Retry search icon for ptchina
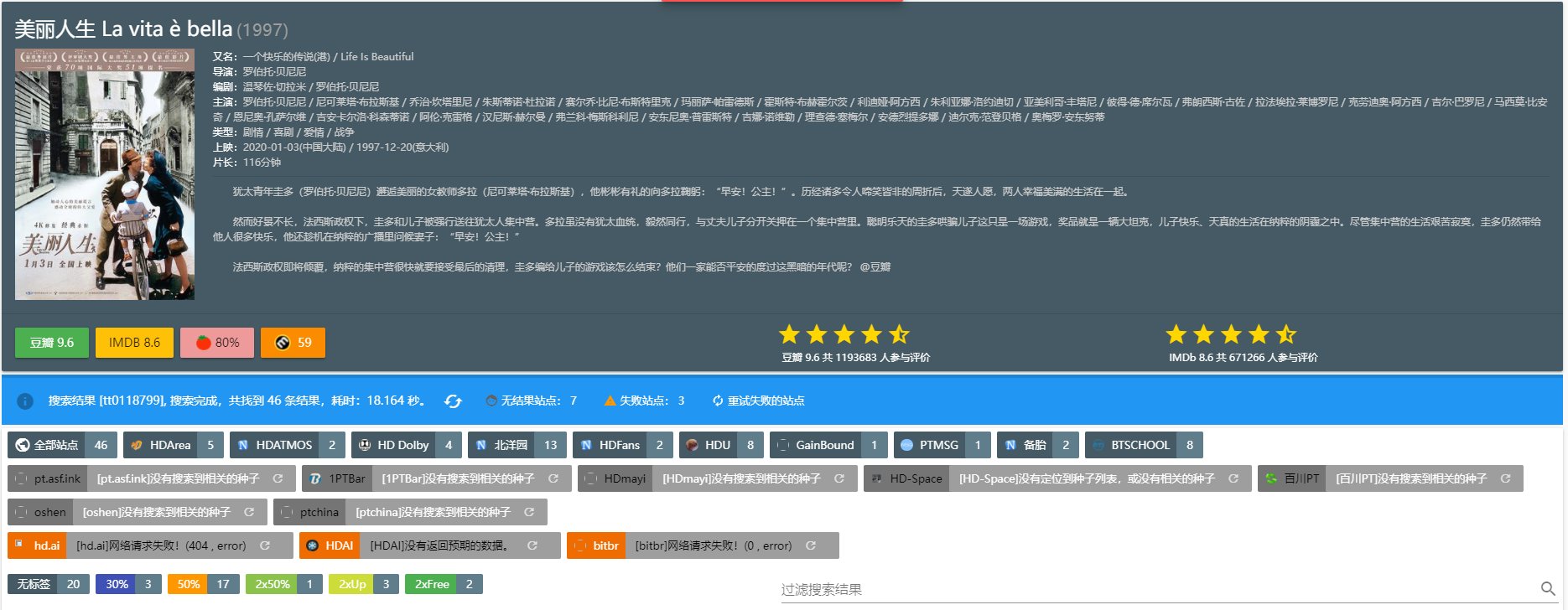This screenshot has height=610, width=1568. pos(529,512)
